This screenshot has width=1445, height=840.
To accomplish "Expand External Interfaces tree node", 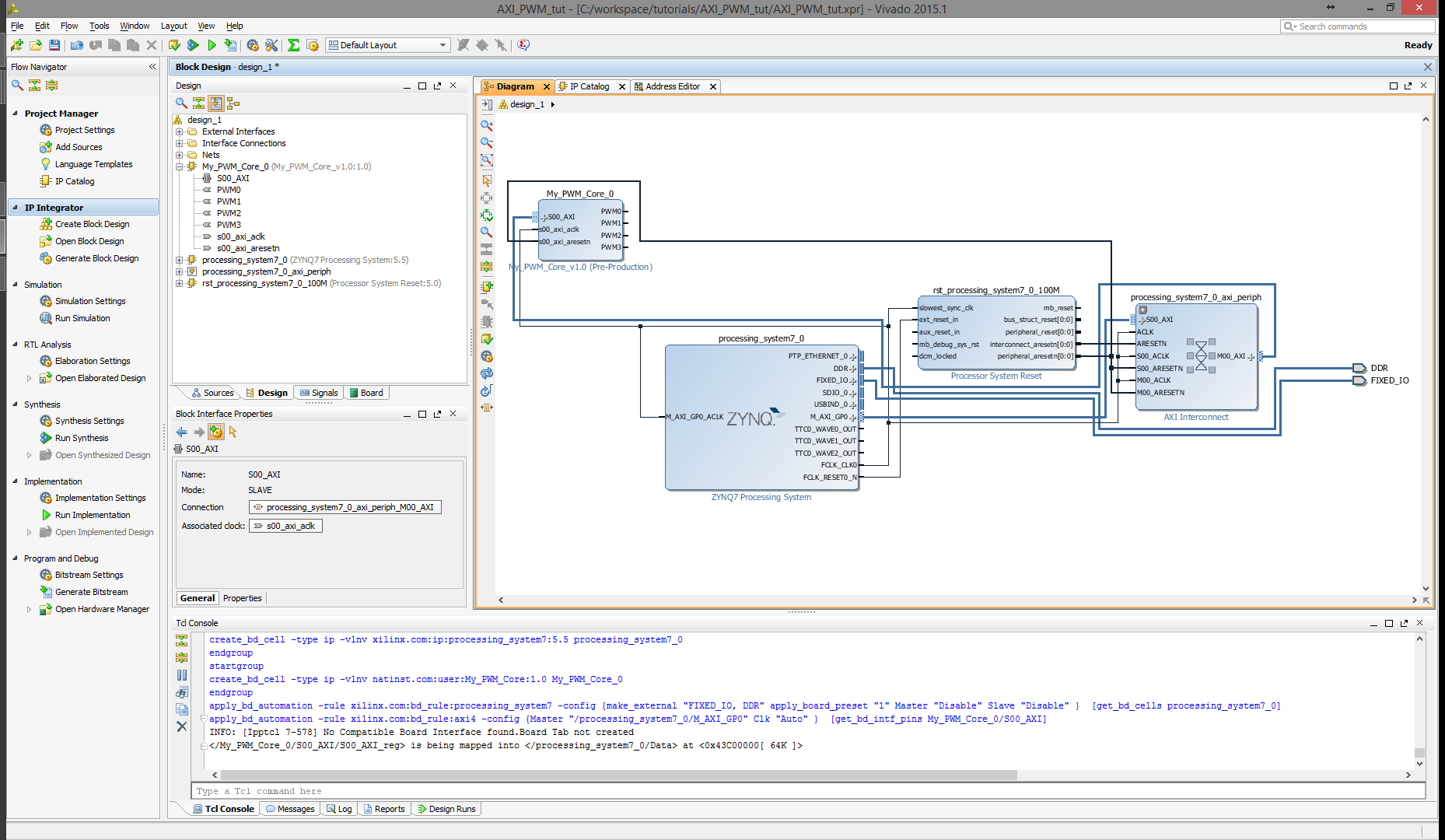I will (180, 131).
